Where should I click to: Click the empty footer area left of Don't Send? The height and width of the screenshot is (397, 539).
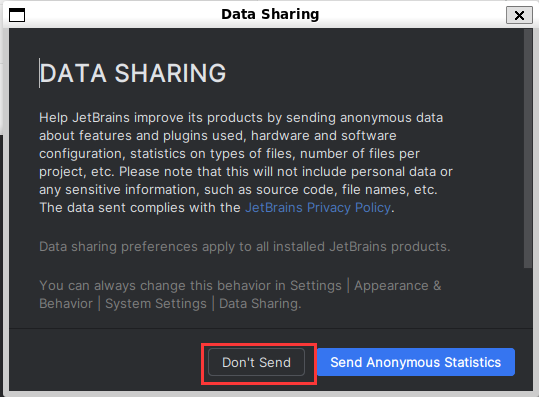point(105,362)
